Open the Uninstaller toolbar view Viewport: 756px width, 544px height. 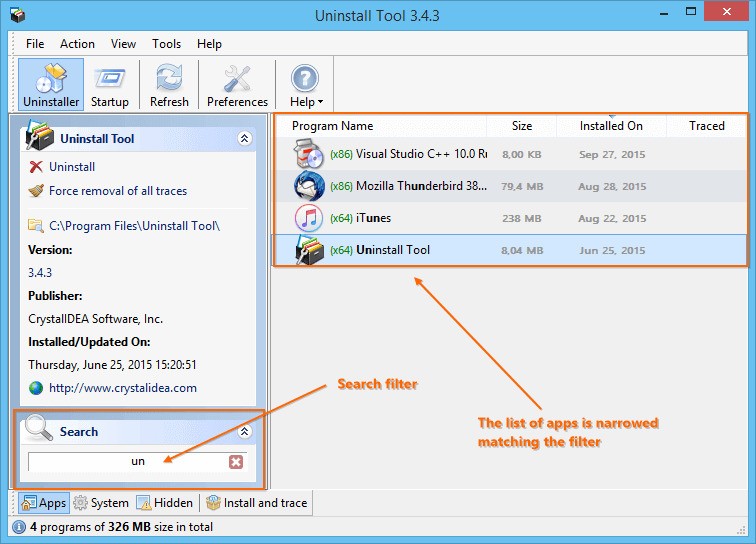51,85
